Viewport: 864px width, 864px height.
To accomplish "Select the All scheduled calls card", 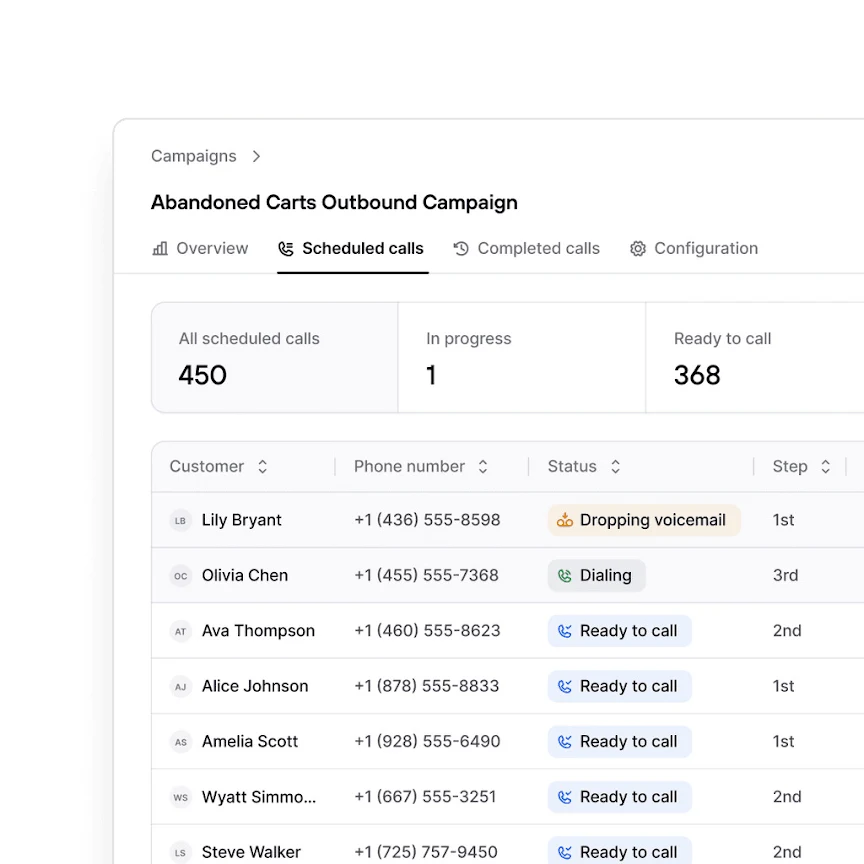I will [x=275, y=357].
